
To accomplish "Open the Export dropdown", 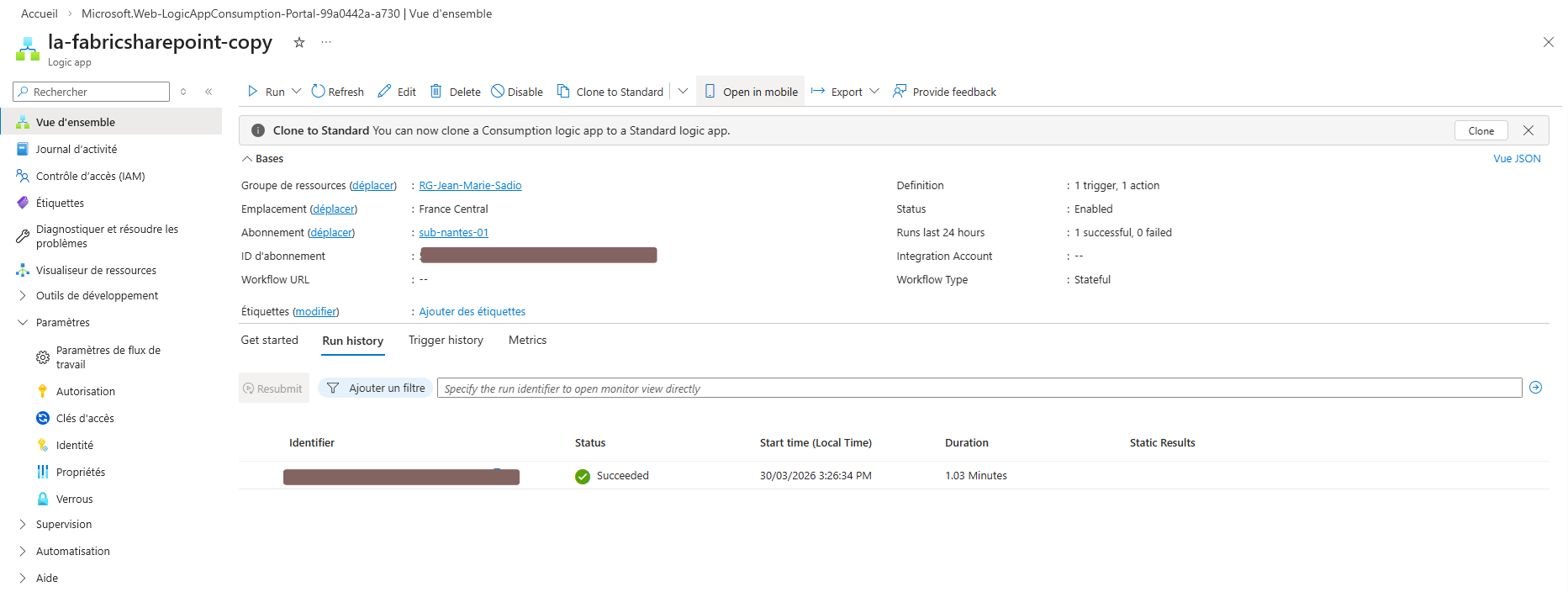I will [x=845, y=92].
